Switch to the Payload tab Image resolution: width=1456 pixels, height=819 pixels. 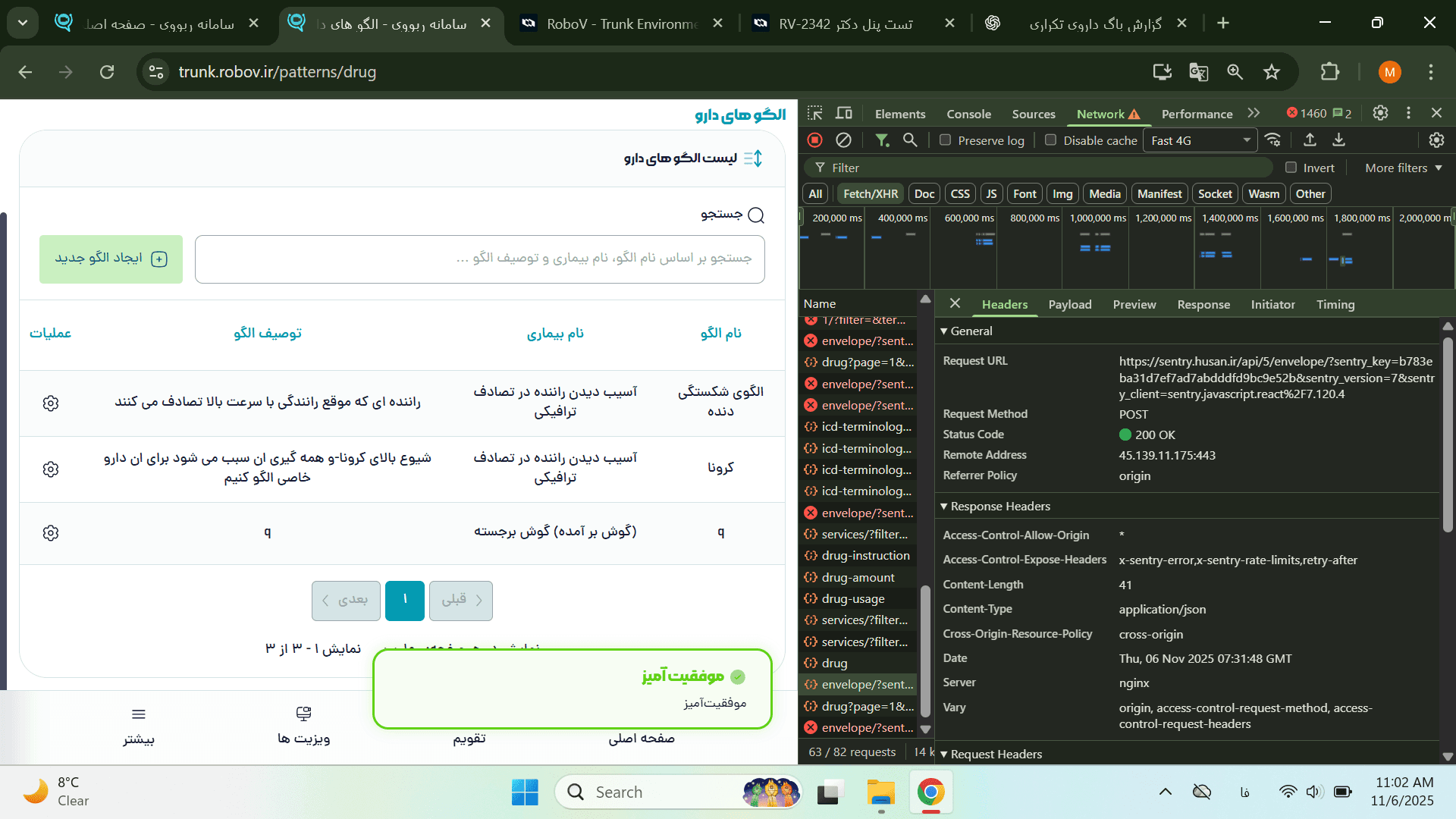[x=1069, y=304]
